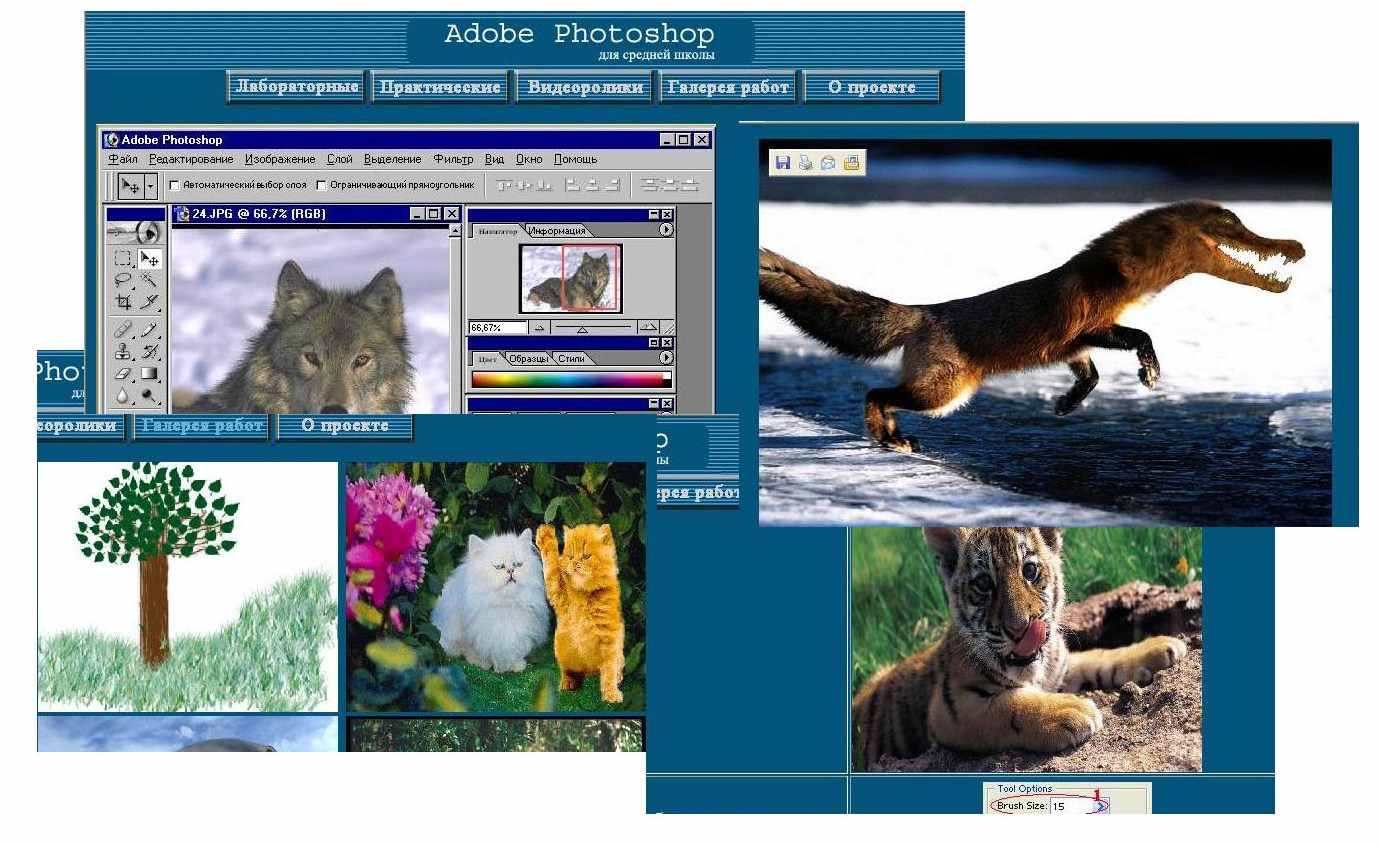Switch to the Навигатор palette tab

497,231
